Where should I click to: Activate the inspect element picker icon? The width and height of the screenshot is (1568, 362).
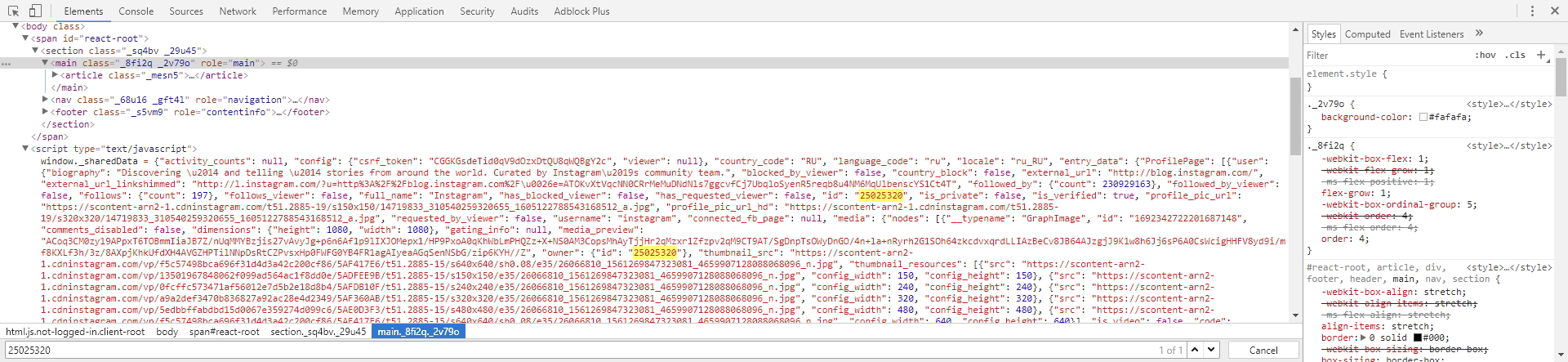pos(13,11)
